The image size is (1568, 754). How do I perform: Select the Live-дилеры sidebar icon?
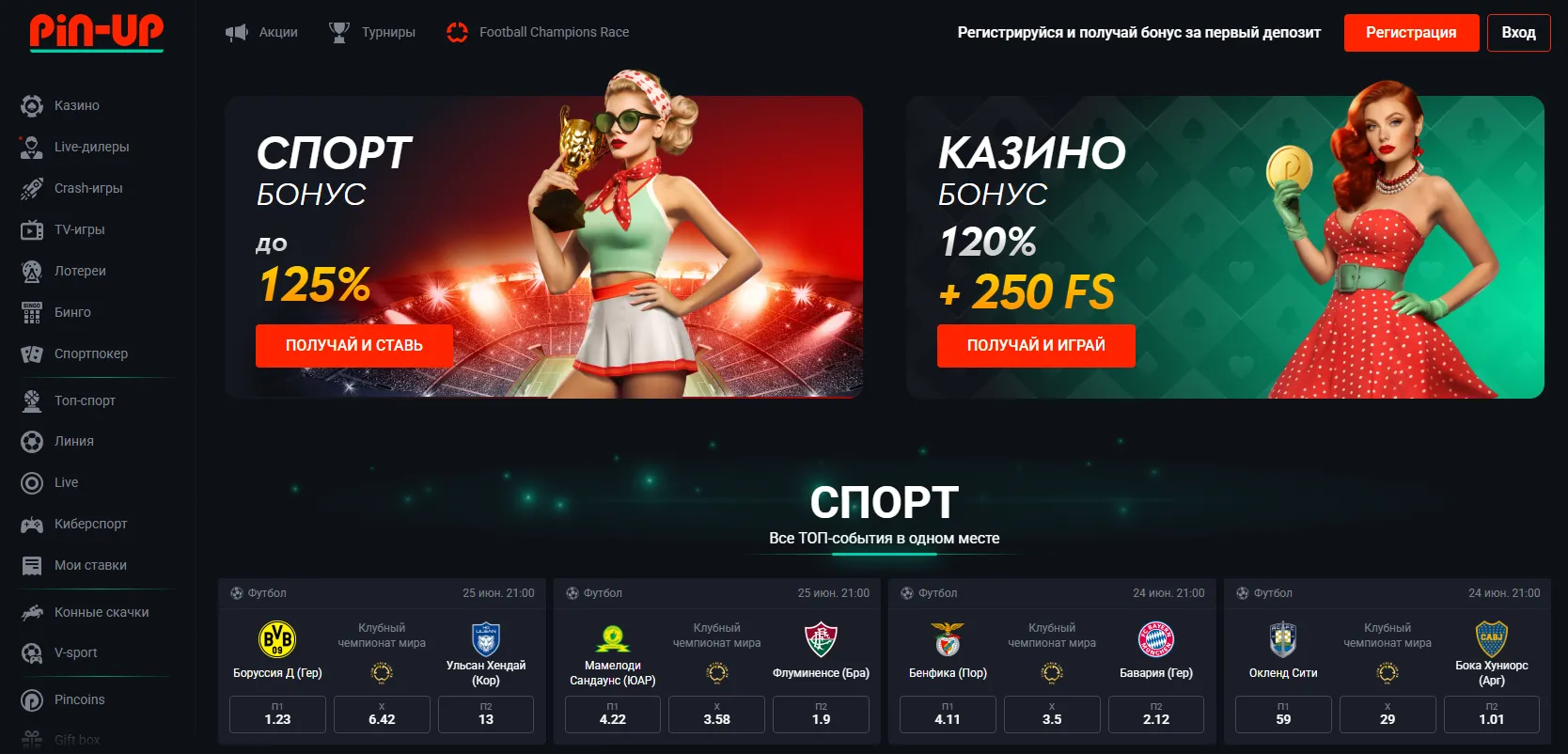(x=32, y=148)
